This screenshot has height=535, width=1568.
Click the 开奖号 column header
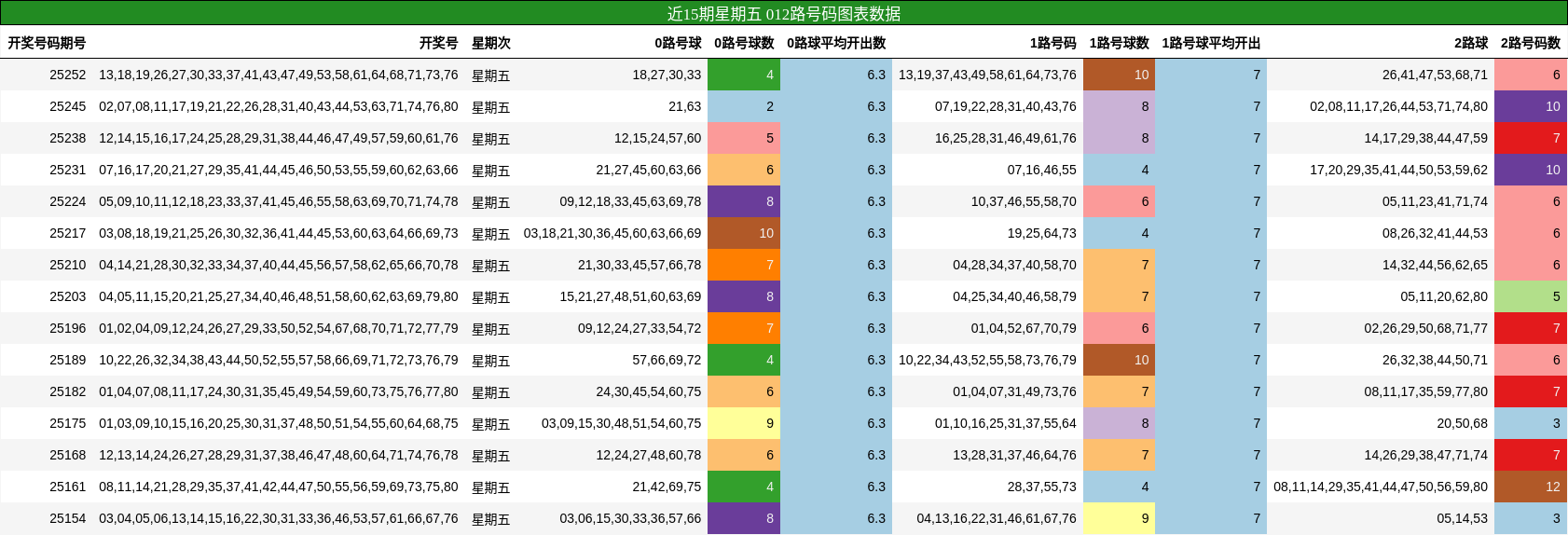438,43
